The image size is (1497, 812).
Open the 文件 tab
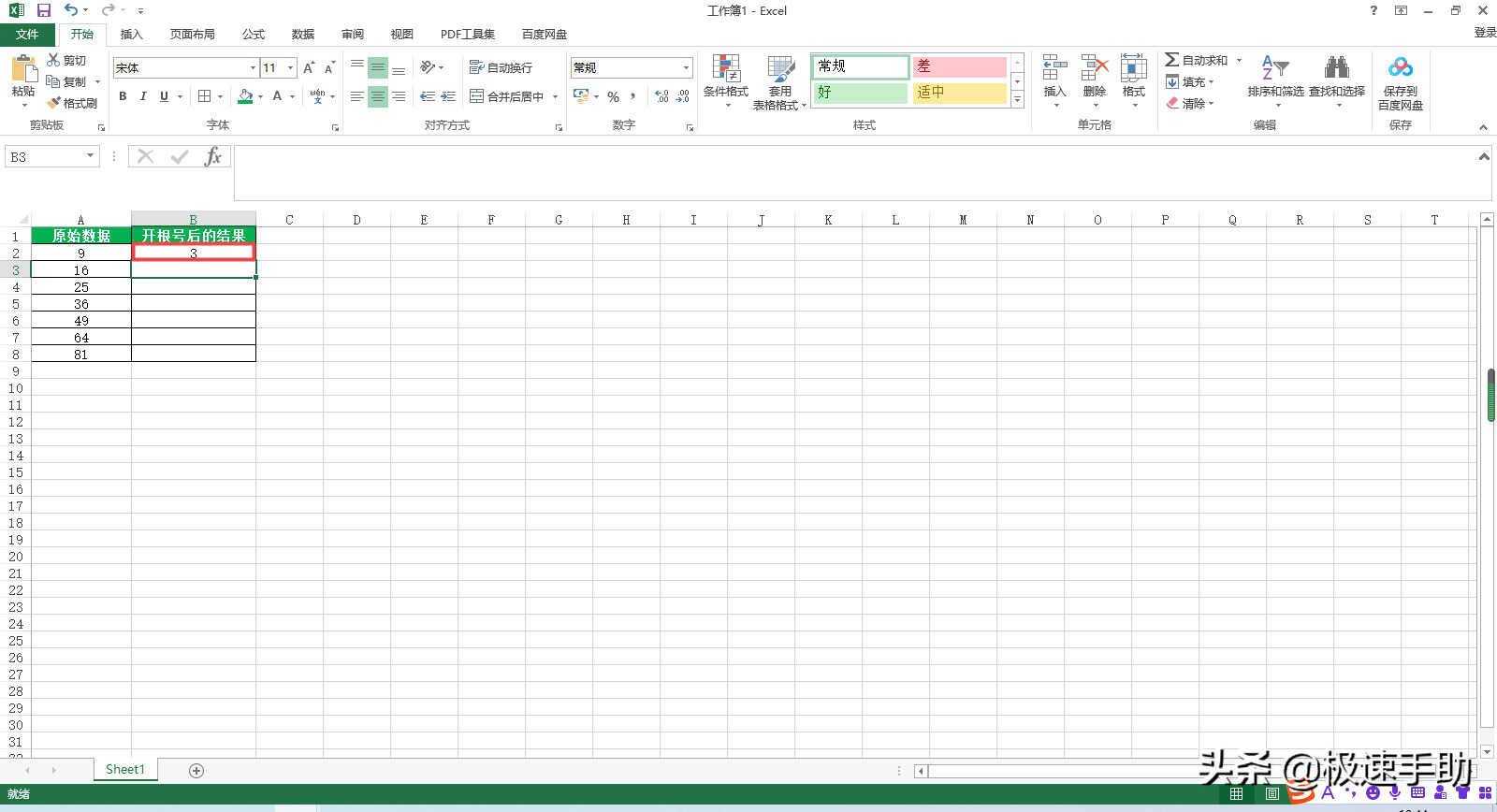click(28, 34)
